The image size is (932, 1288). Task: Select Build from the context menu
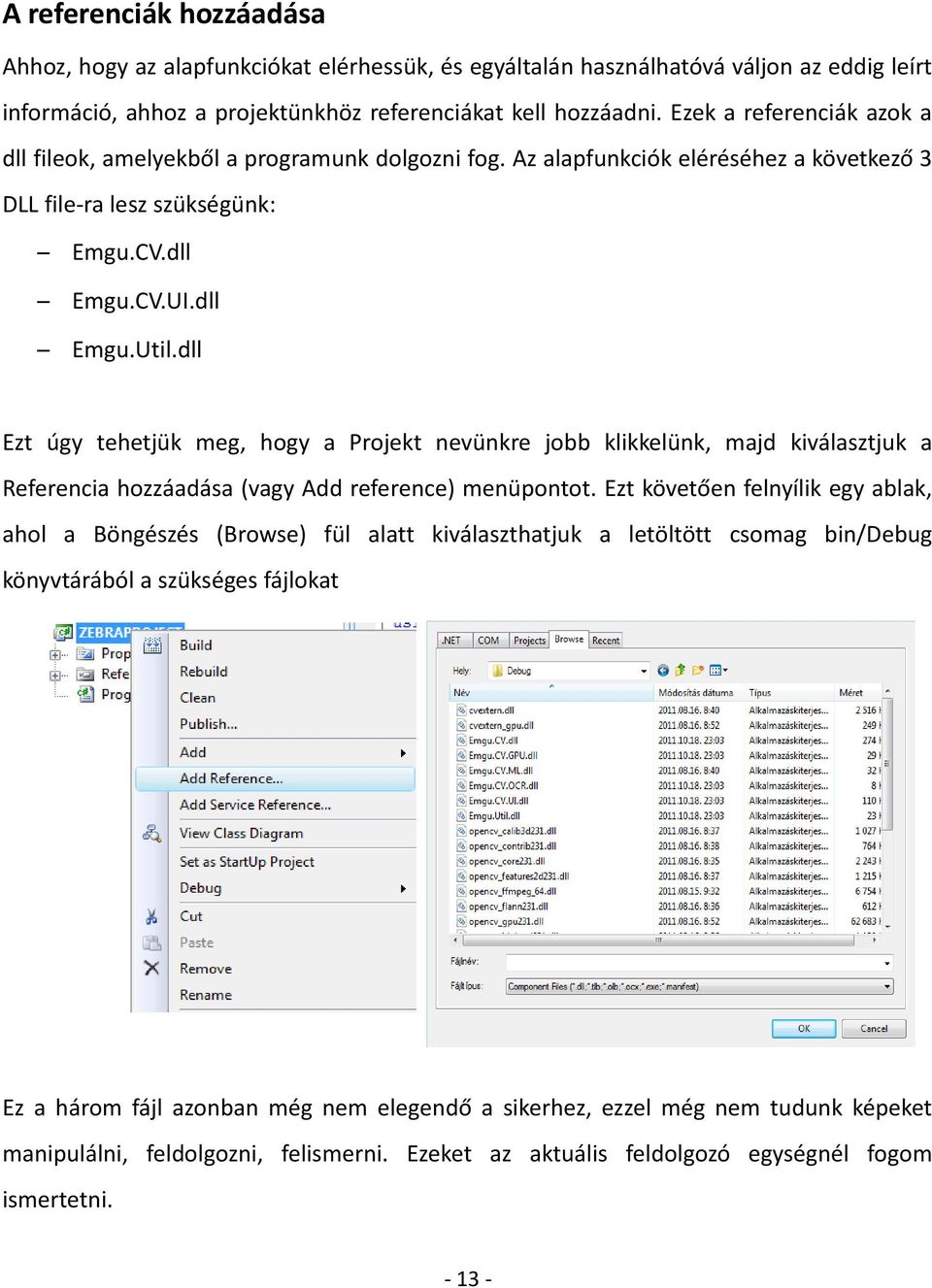point(196,644)
